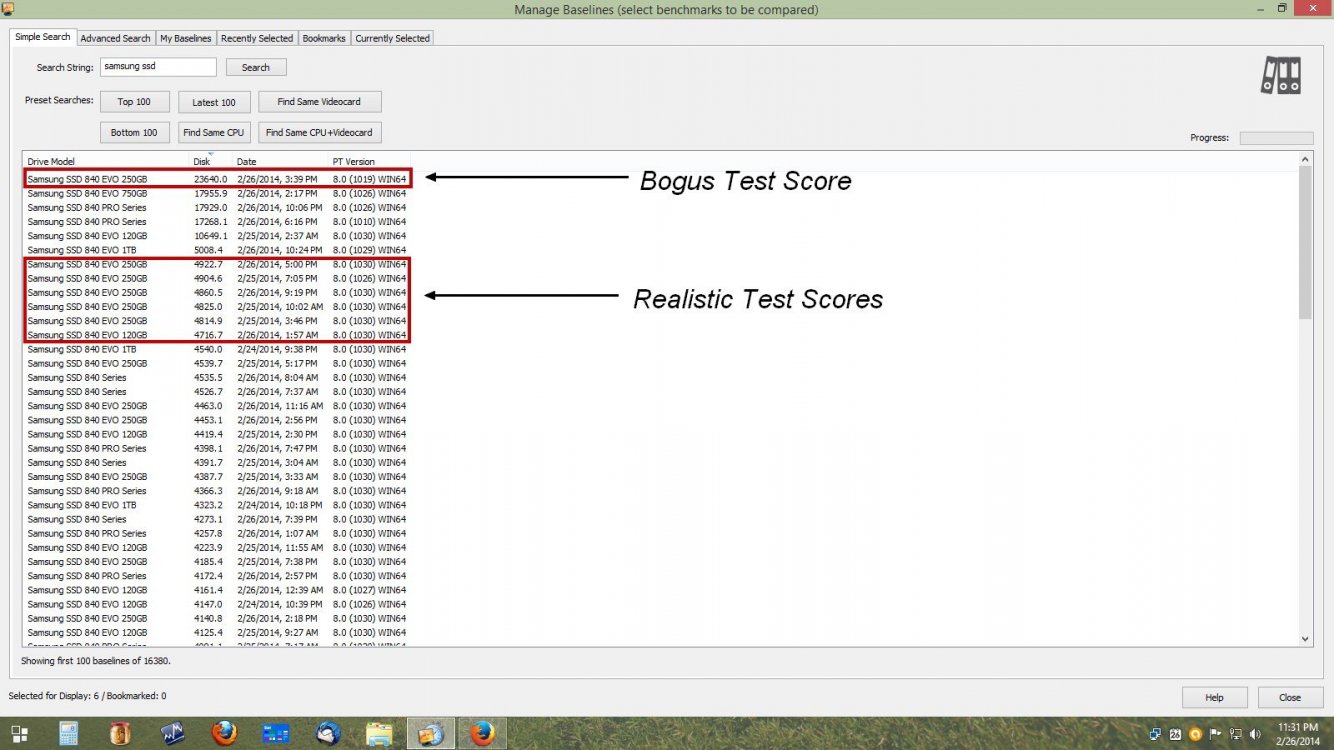View the Currently Selected tab
The image size is (1334, 750).
pos(392,38)
